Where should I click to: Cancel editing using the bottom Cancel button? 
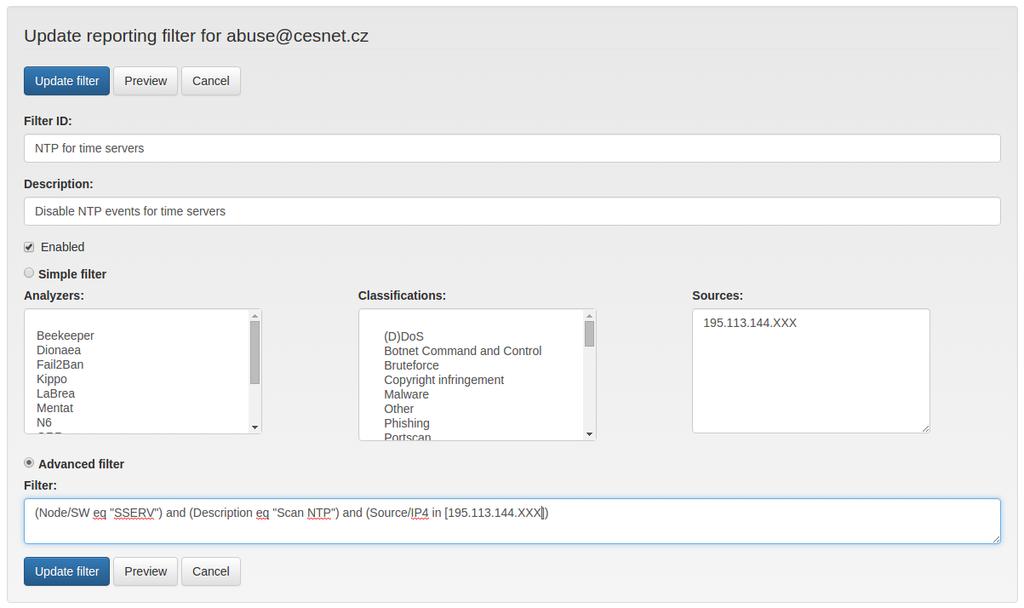[x=210, y=571]
